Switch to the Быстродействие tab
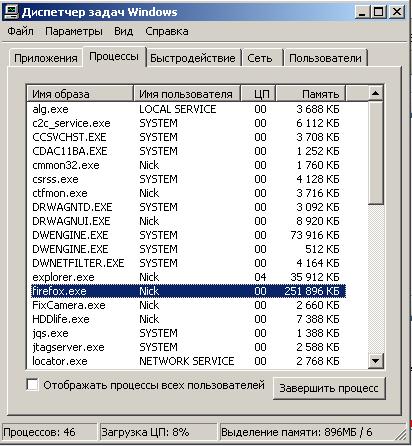412x446 pixels. pyautogui.click(x=193, y=58)
